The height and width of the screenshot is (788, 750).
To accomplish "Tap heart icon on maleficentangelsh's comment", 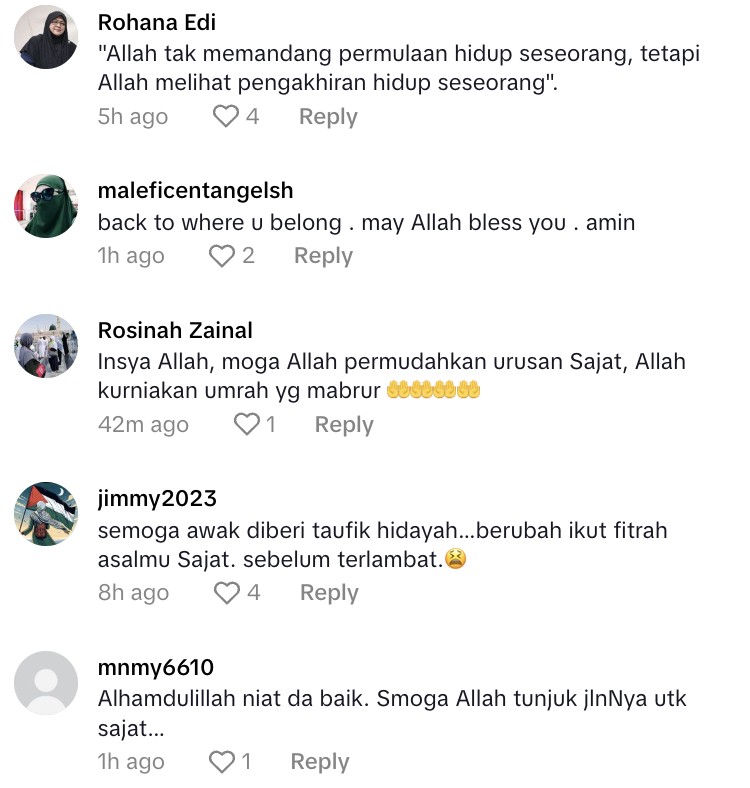I will pos(222,256).
